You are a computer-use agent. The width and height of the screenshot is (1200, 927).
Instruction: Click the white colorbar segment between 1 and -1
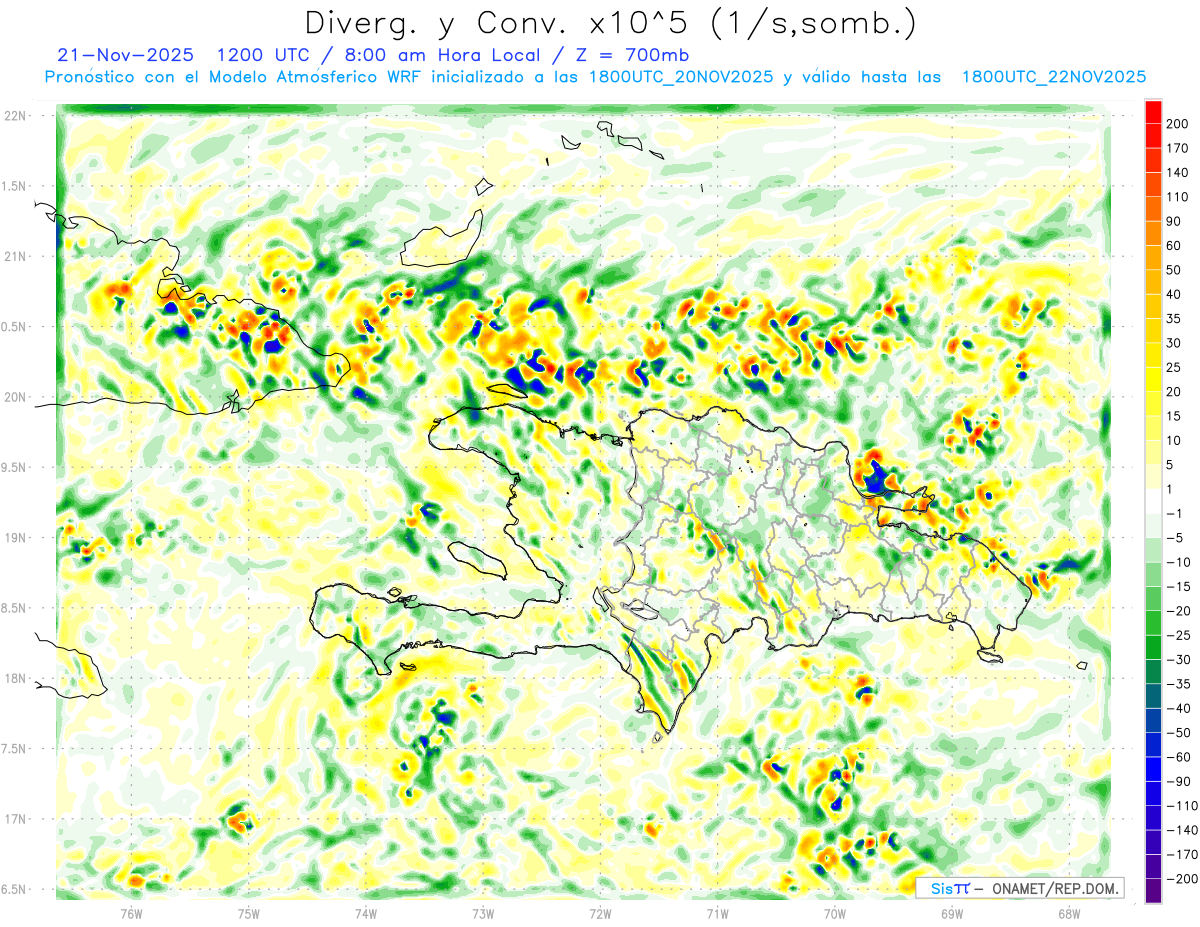(x=1153, y=501)
